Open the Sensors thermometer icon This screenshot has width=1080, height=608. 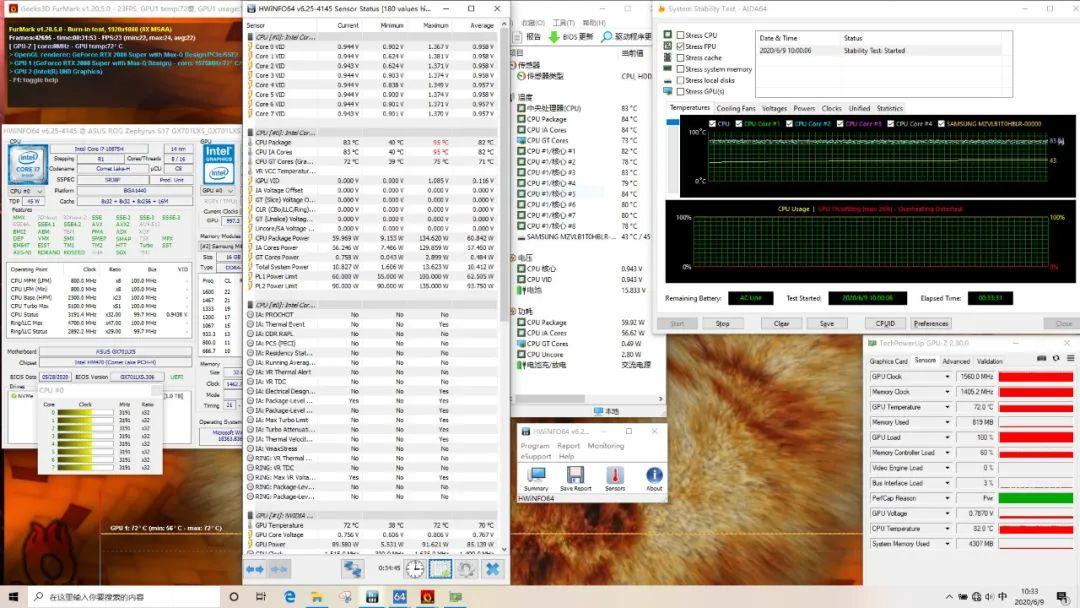click(x=615, y=475)
